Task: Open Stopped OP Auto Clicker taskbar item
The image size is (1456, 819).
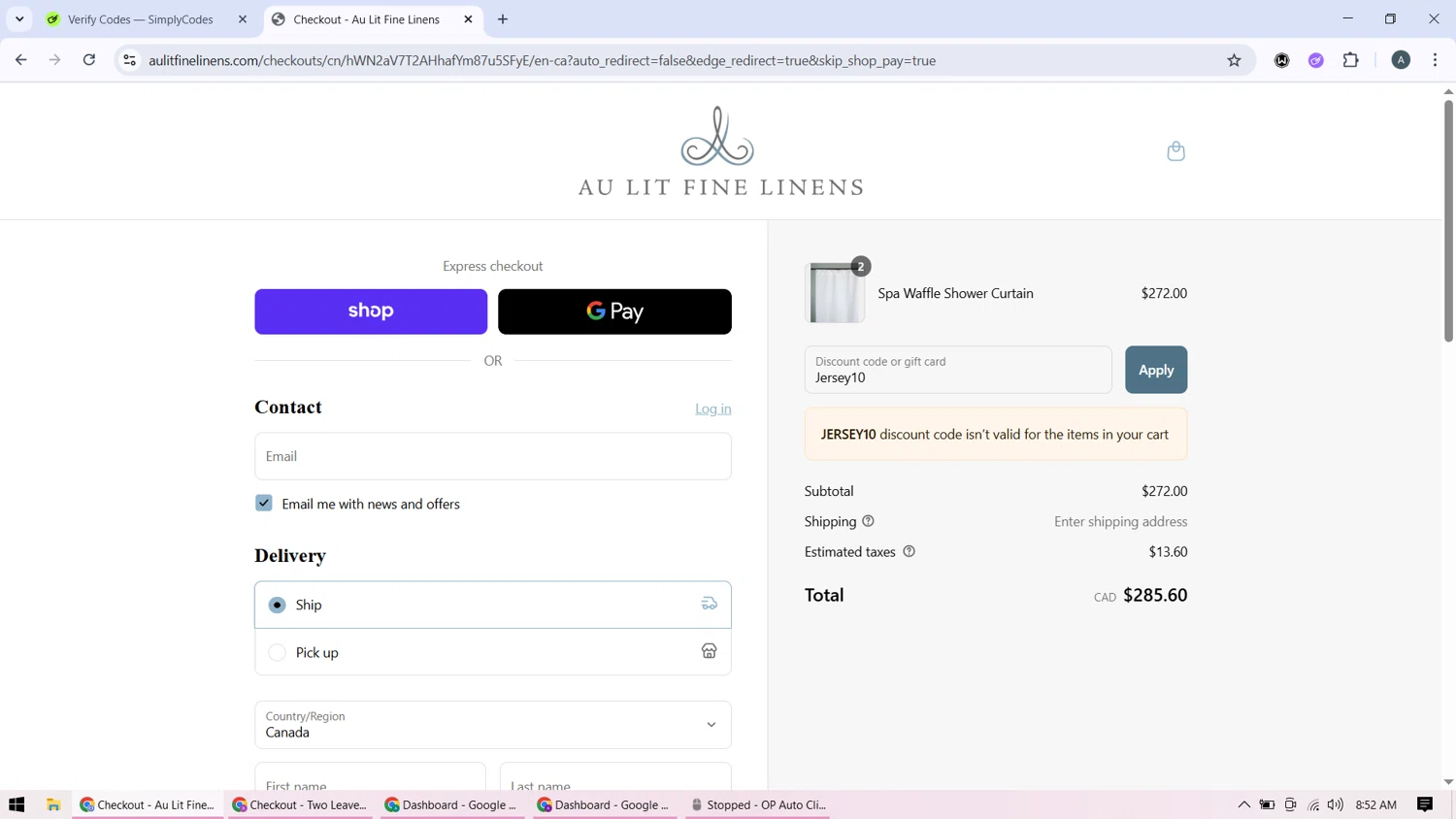Action: click(x=757, y=804)
